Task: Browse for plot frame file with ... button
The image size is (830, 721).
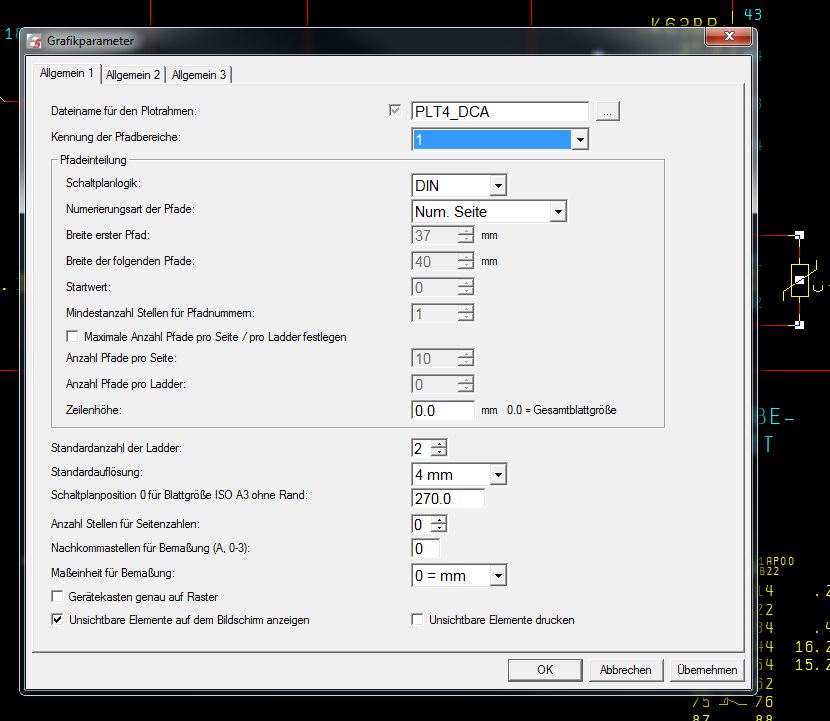Action: point(608,112)
